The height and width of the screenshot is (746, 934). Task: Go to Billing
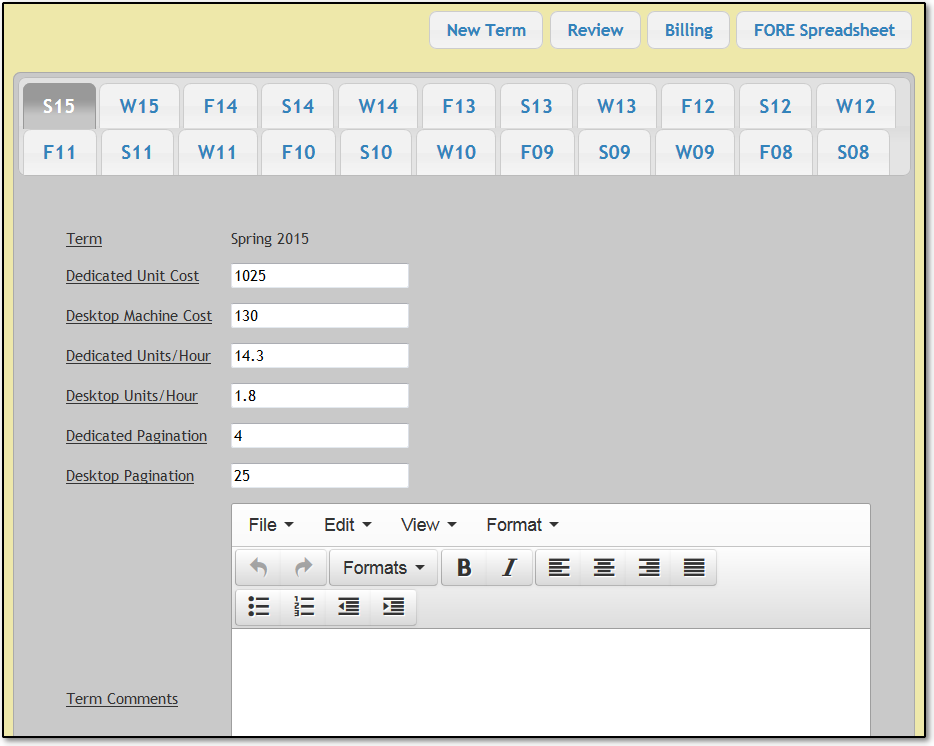click(x=689, y=30)
